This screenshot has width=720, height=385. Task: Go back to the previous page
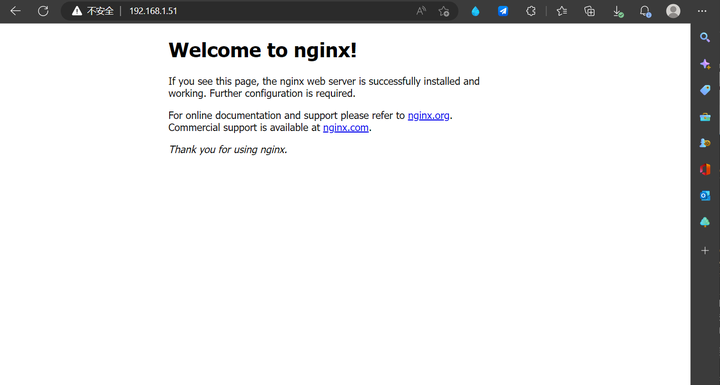[x=15, y=11]
